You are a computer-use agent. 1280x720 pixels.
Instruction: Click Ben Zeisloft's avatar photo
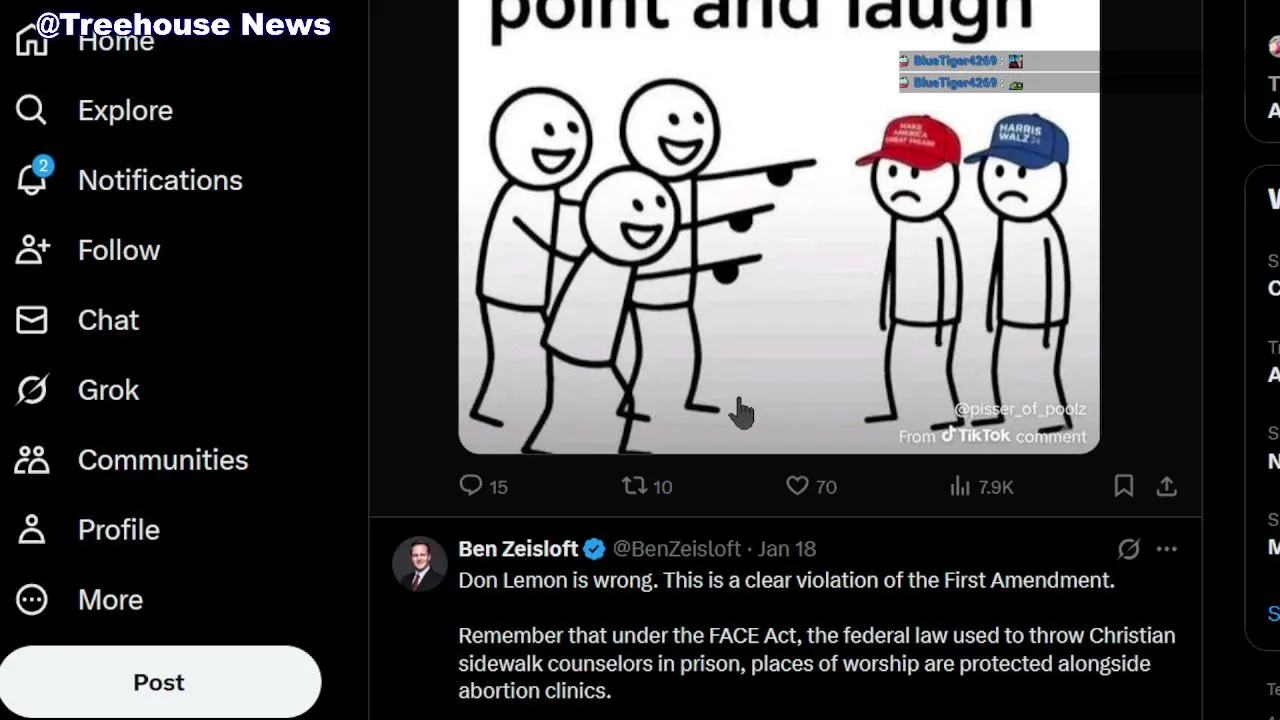pos(419,564)
